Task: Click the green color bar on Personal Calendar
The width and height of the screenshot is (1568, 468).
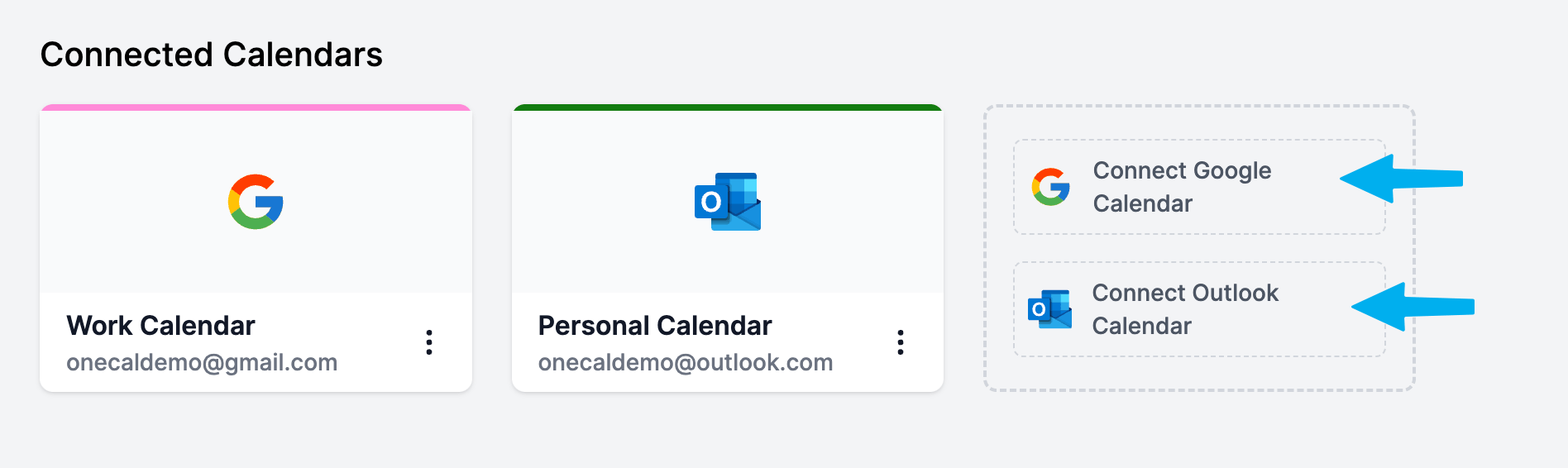Action: (x=728, y=107)
